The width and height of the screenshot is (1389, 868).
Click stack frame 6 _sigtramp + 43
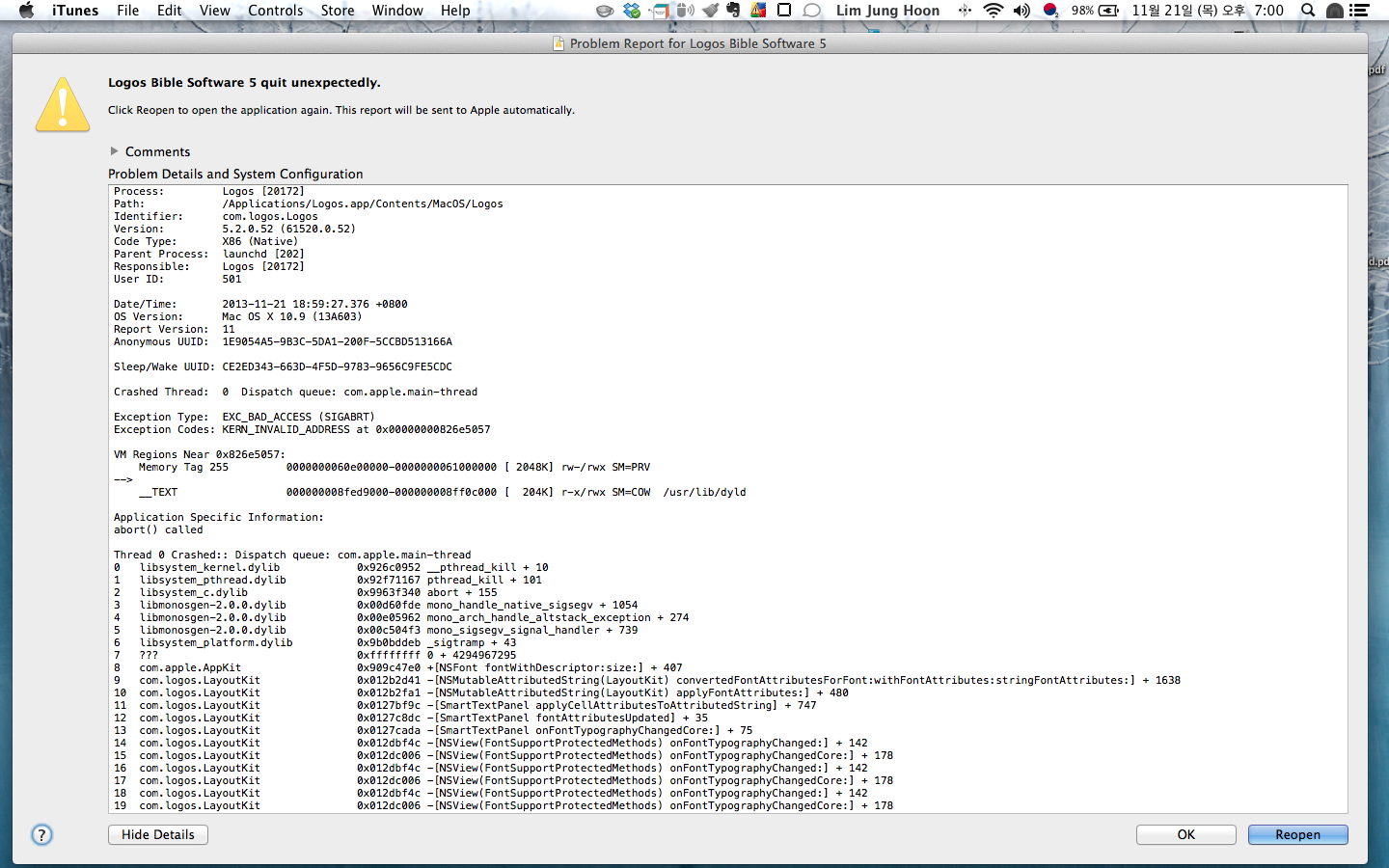(x=315, y=642)
